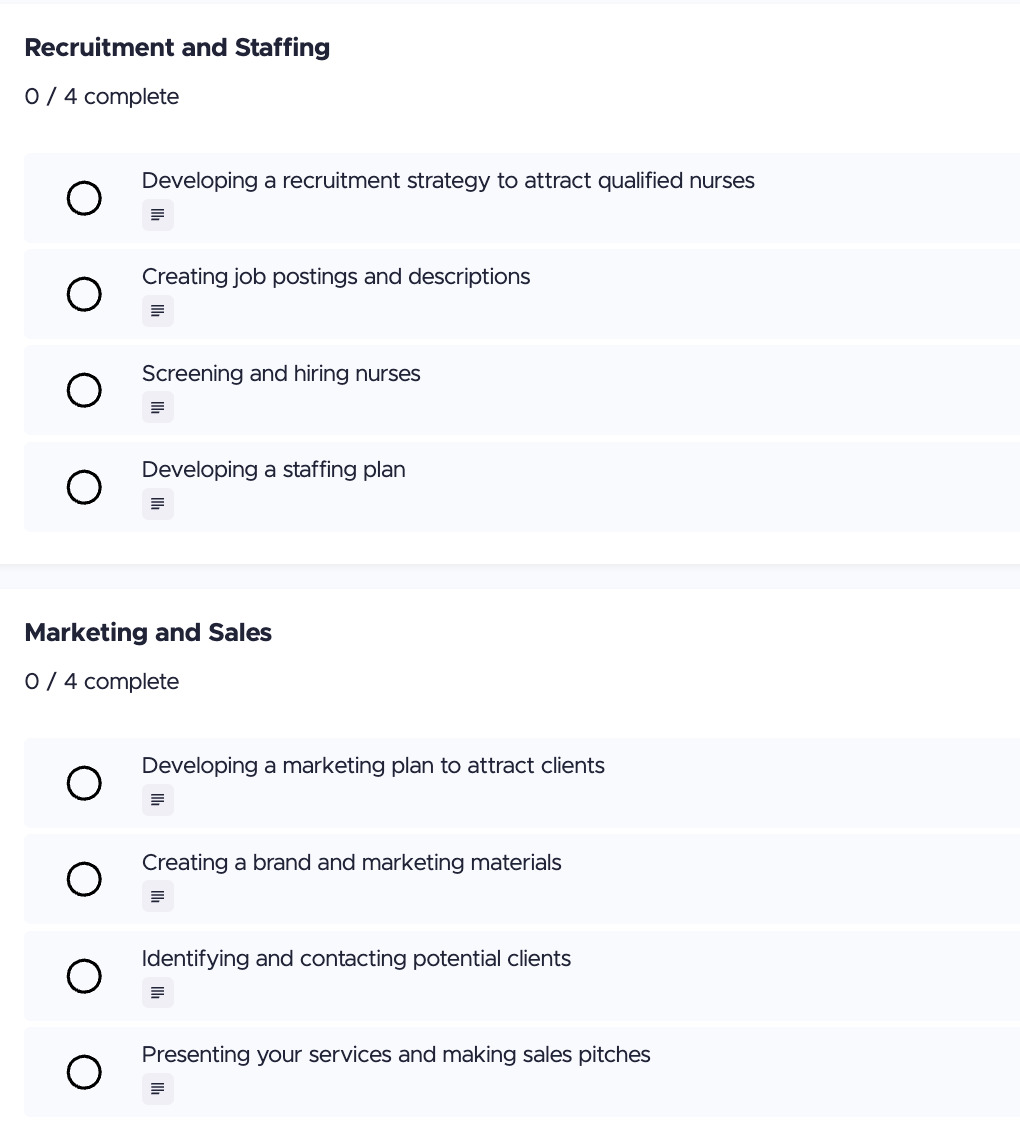Mark recruitment strategy task as complete
Image resolution: width=1020 pixels, height=1138 pixels.
(x=84, y=198)
